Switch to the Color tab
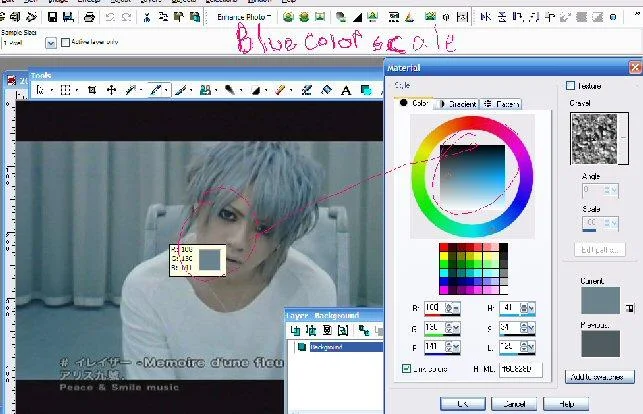This screenshot has width=643, height=414. [x=414, y=103]
